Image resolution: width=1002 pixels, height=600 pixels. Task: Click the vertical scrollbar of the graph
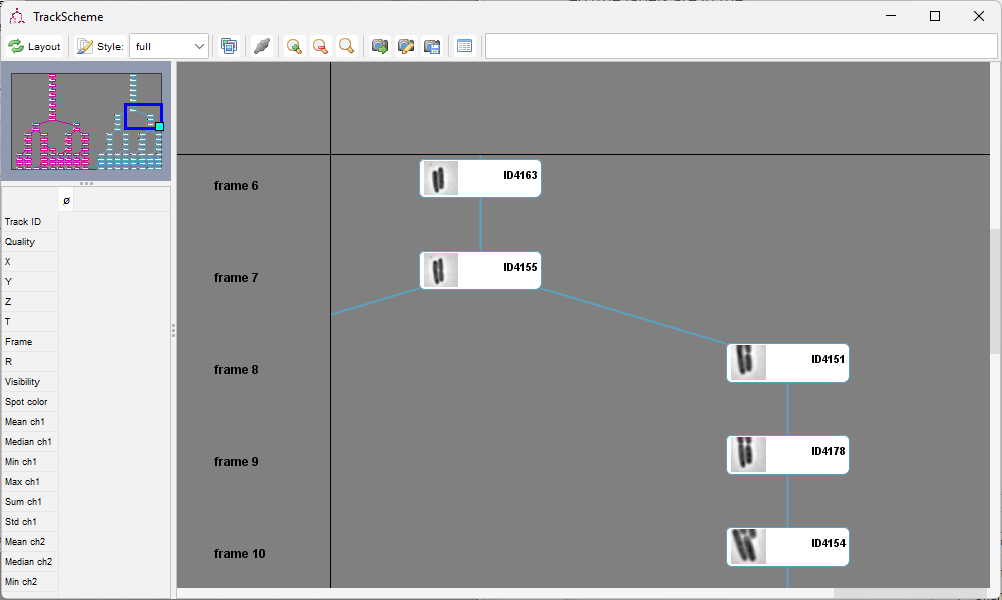tap(996, 325)
